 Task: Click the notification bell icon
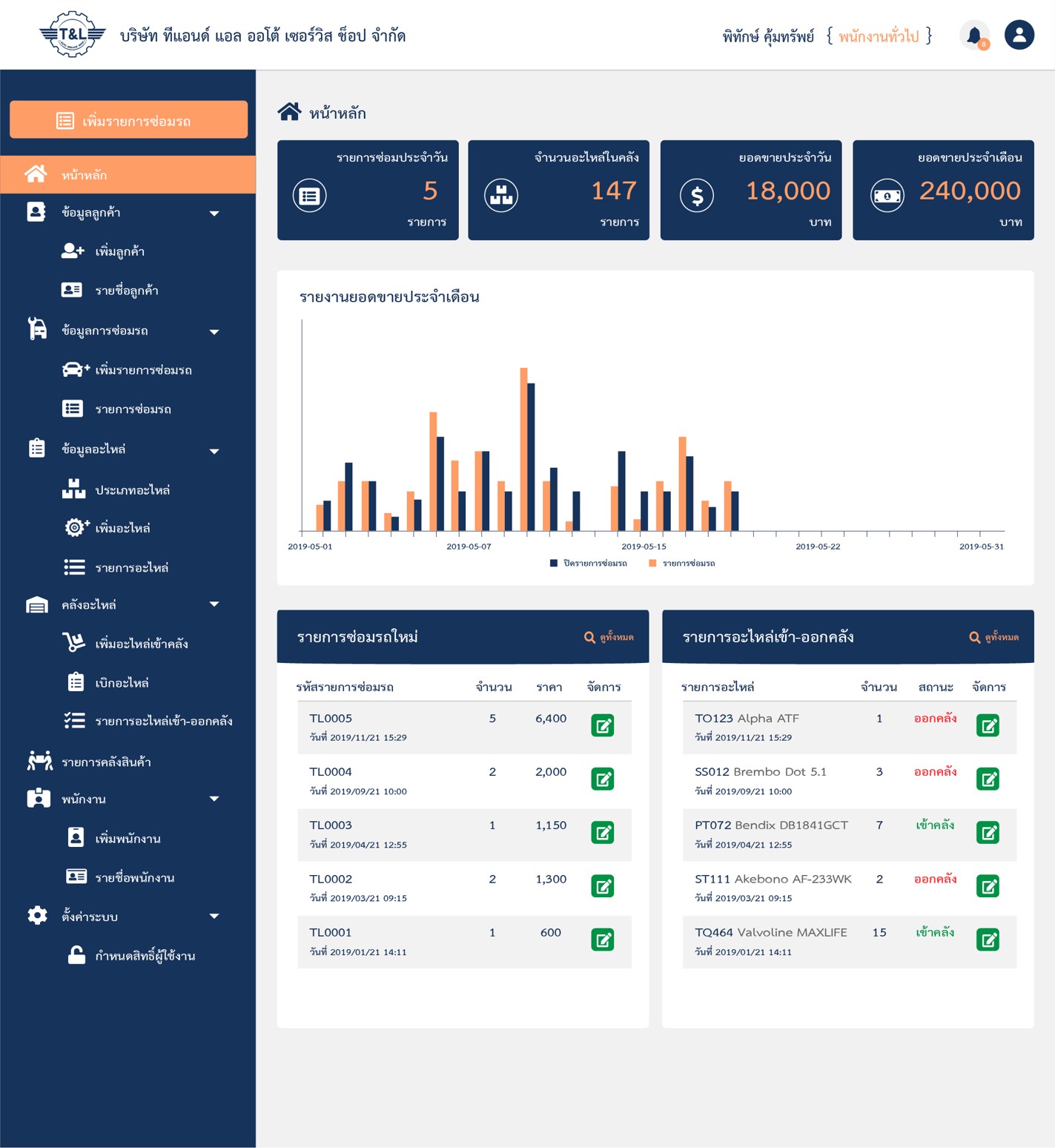click(974, 35)
